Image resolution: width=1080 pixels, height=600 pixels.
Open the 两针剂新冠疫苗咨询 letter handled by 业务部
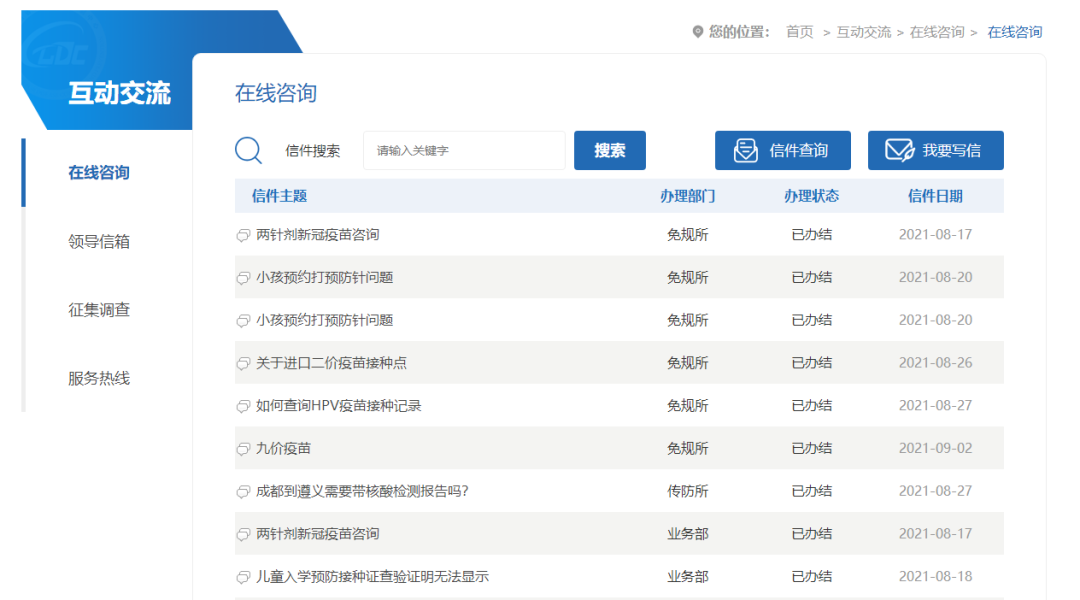[317, 534]
